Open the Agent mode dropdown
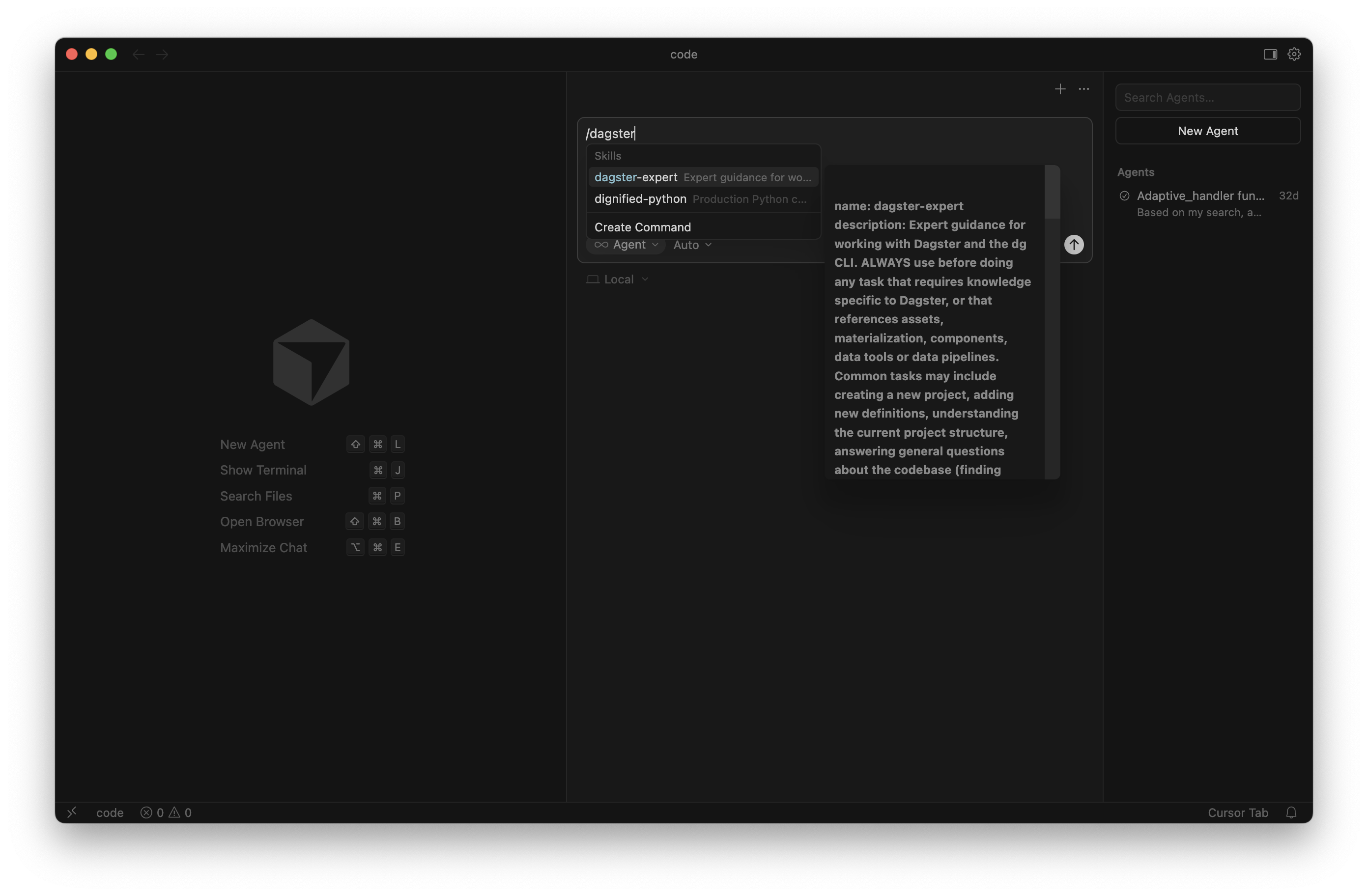Viewport: 1368px width, 896px height. coord(626,245)
